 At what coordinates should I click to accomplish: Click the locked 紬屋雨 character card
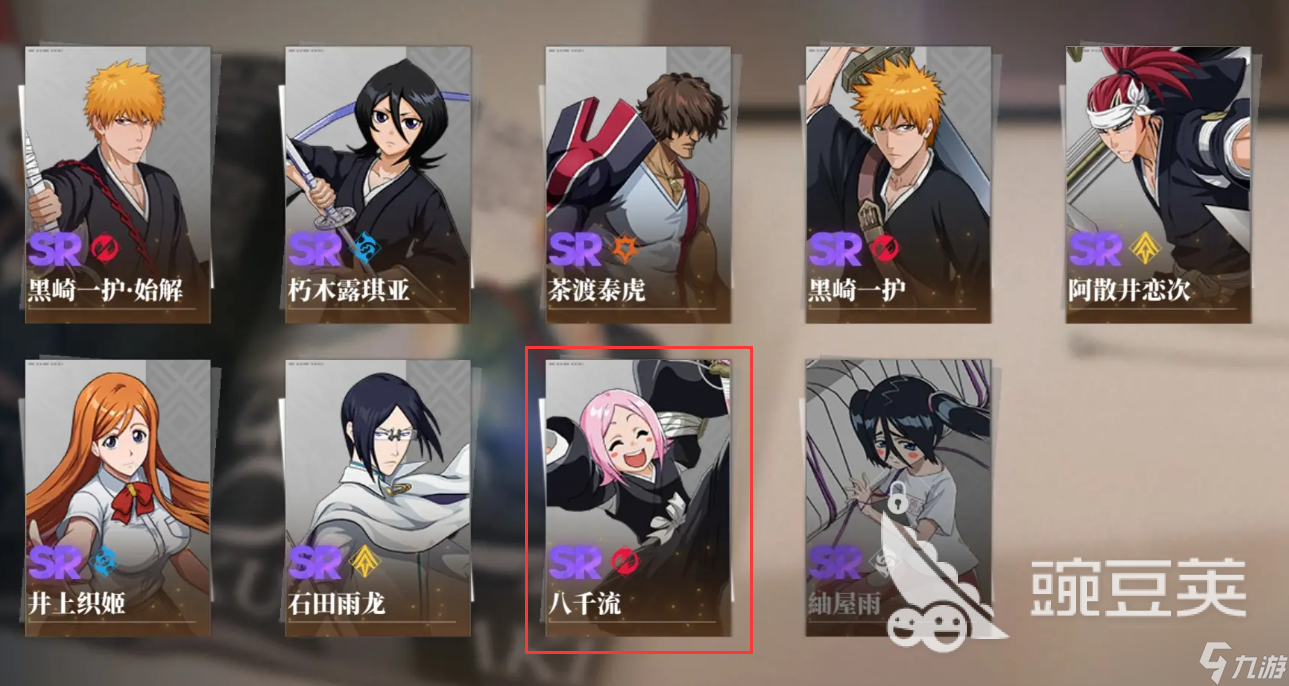coord(898,498)
